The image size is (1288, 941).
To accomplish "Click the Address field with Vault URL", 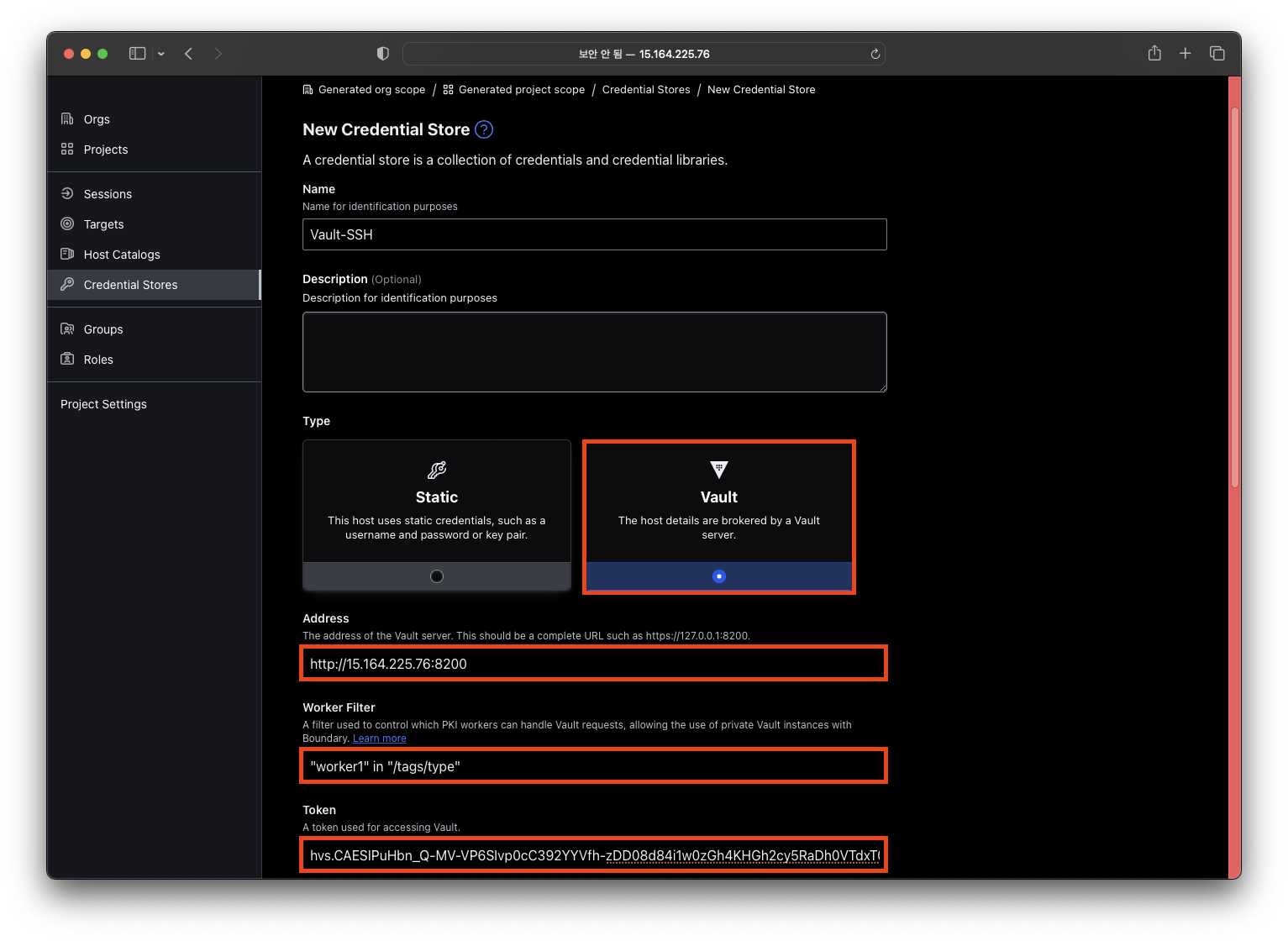I will click(595, 664).
